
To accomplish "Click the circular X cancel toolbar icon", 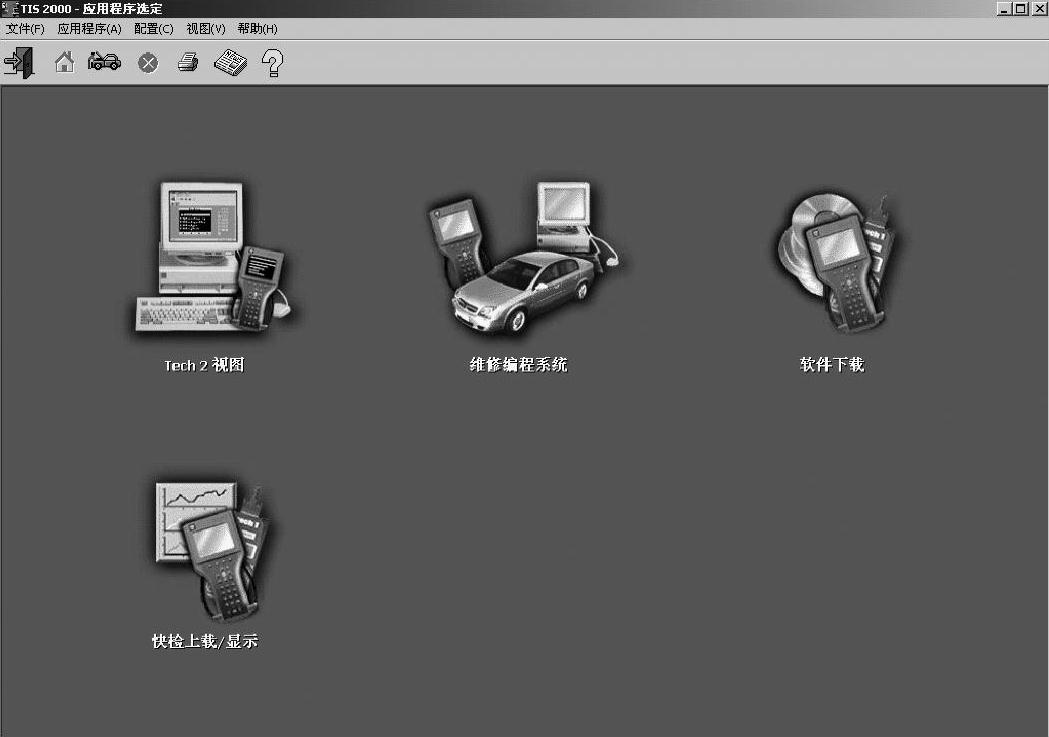I will point(148,64).
